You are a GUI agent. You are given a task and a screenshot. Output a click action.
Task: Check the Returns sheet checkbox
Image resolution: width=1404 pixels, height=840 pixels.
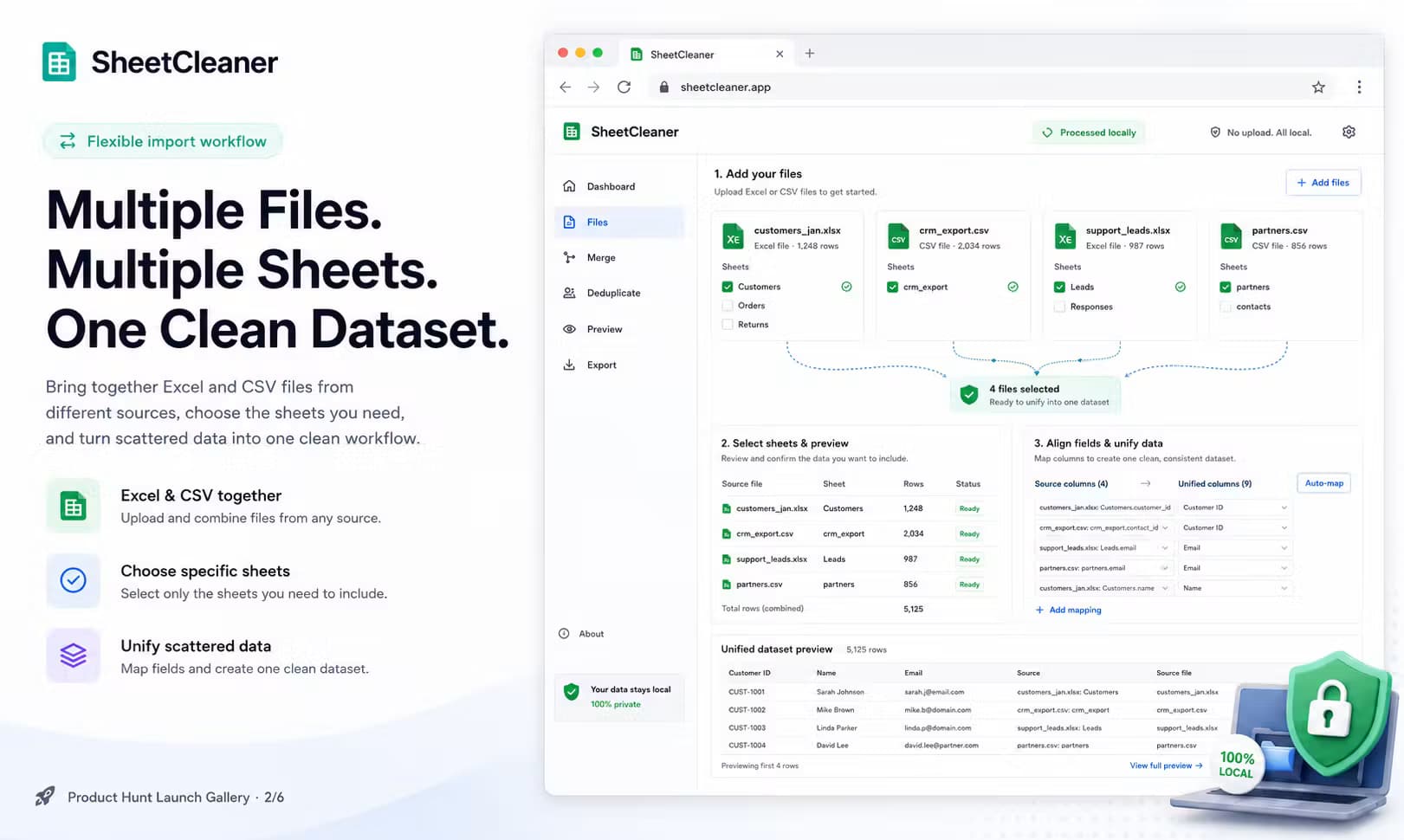pyautogui.click(x=728, y=325)
